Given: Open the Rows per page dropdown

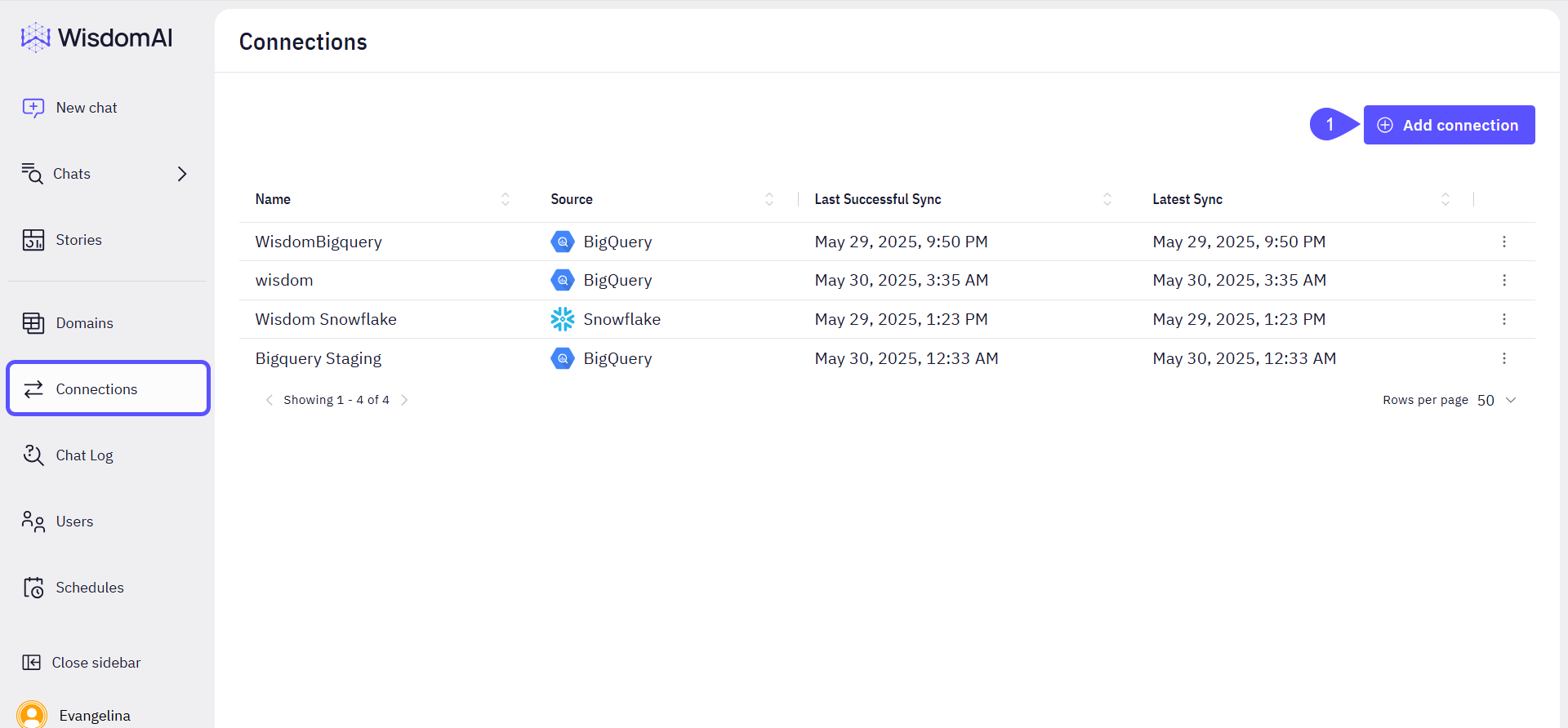Looking at the screenshot, I should (1511, 400).
